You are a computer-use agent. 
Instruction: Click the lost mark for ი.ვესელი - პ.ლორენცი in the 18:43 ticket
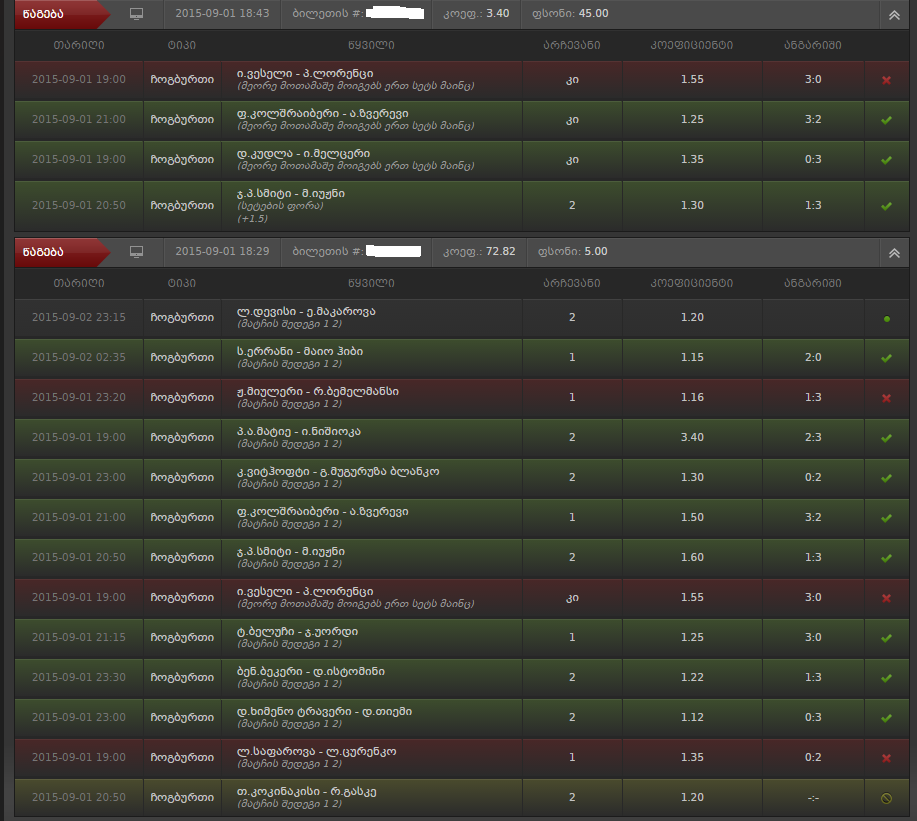[886, 80]
